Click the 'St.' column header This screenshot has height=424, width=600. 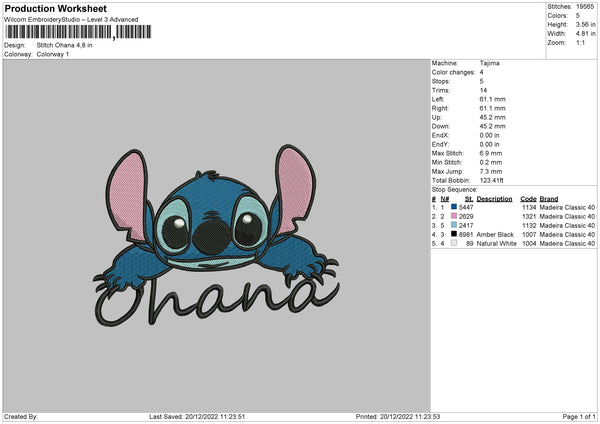pyautogui.click(x=469, y=199)
